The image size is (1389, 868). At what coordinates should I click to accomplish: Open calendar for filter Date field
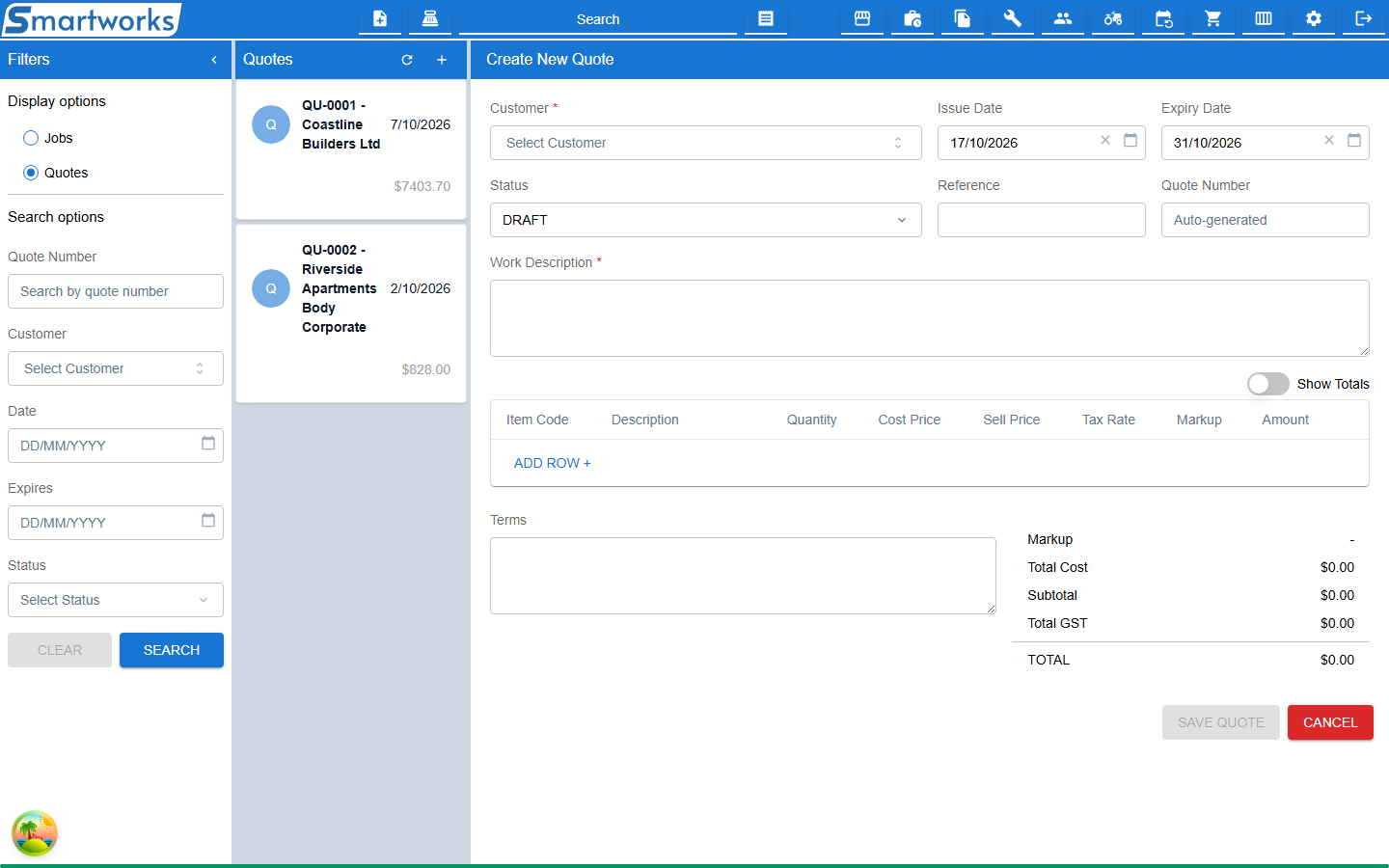click(x=208, y=444)
